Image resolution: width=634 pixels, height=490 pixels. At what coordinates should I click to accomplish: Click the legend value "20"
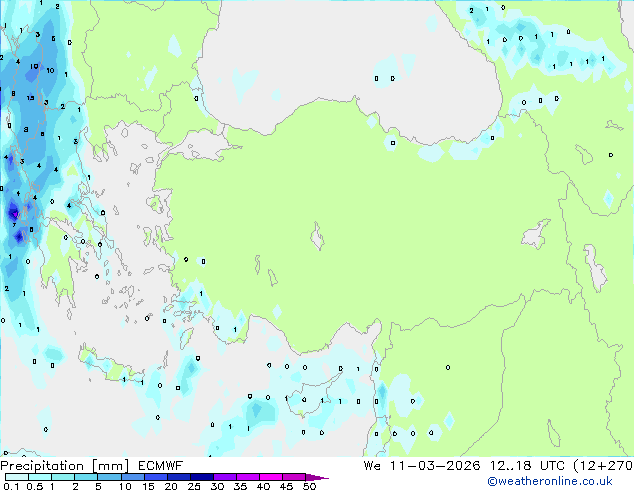pos(171,486)
